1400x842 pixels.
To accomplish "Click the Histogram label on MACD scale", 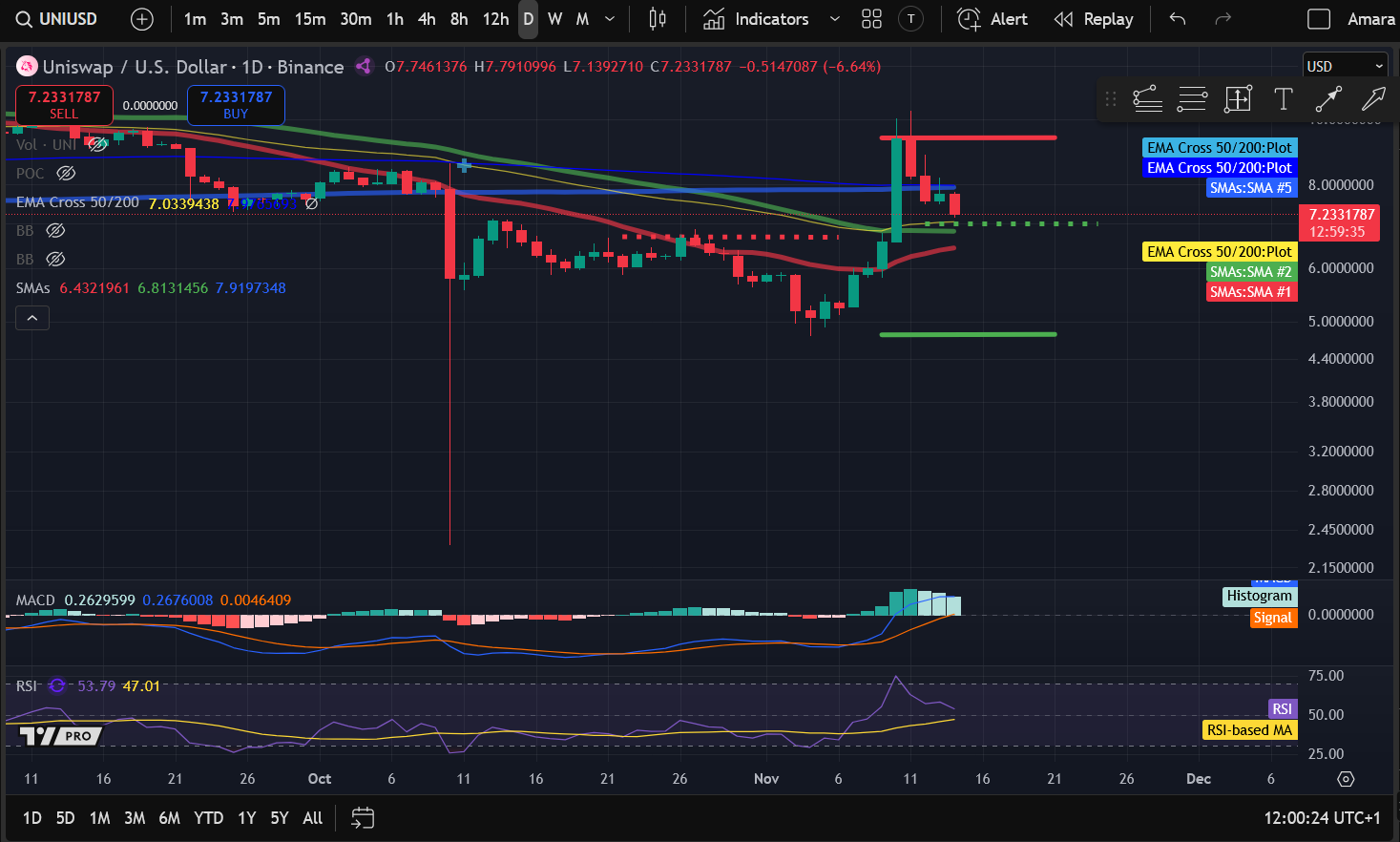I will tap(1259, 596).
